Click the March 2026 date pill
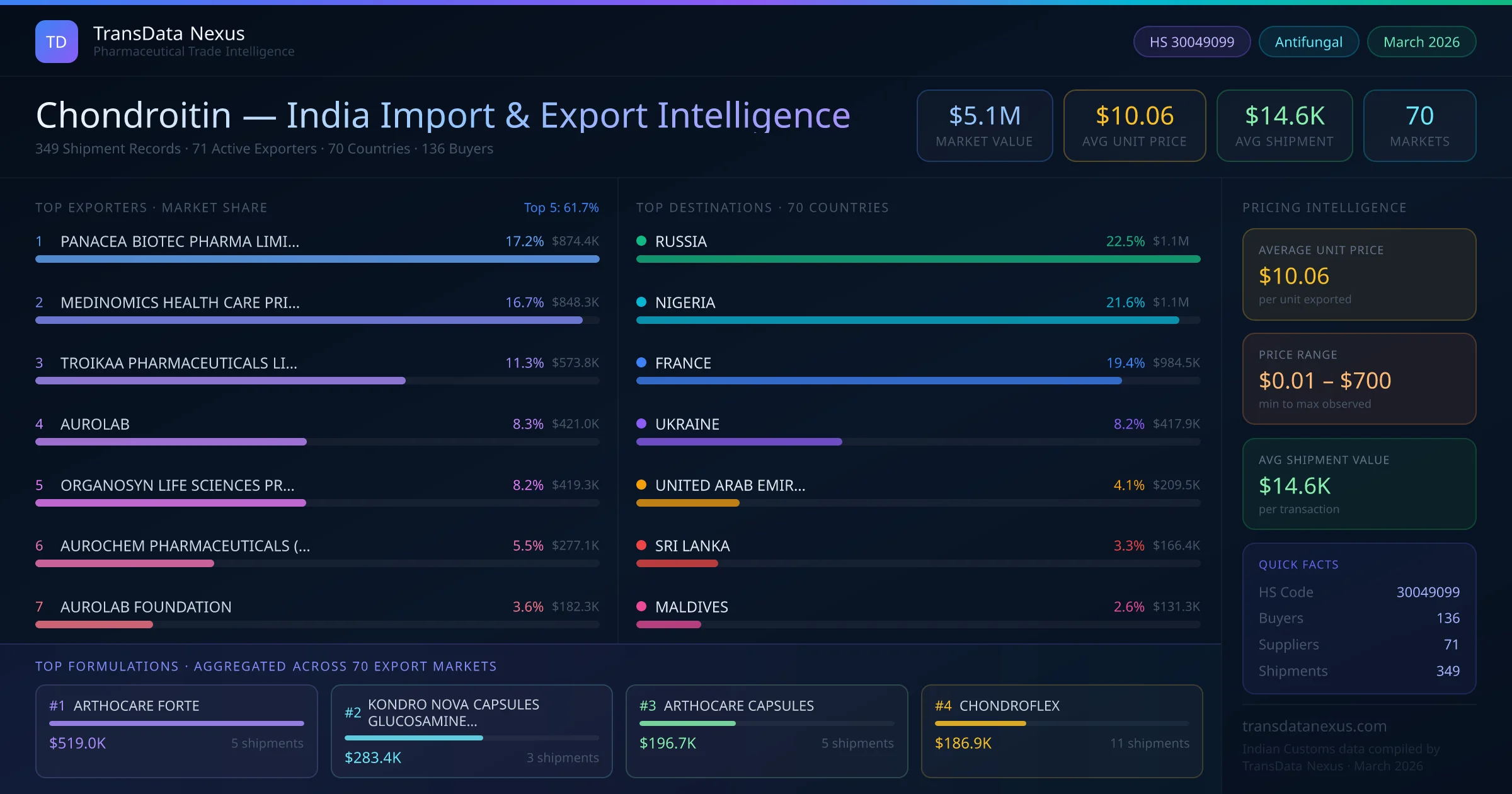Image resolution: width=1512 pixels, height=794 pixels. click(1421, 42)
